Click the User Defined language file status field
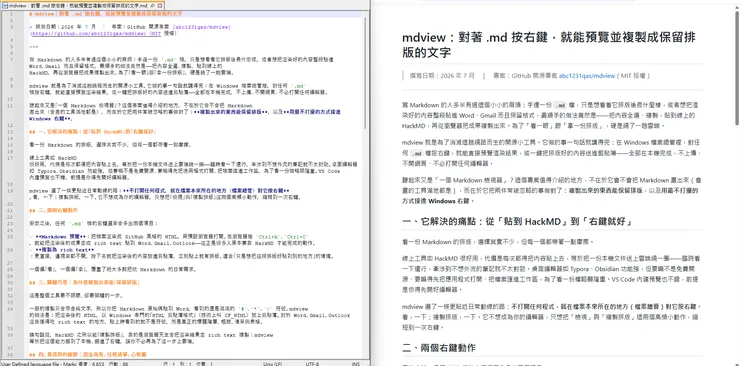This screenshot has width=740, height=366. (x=39, y=364)
